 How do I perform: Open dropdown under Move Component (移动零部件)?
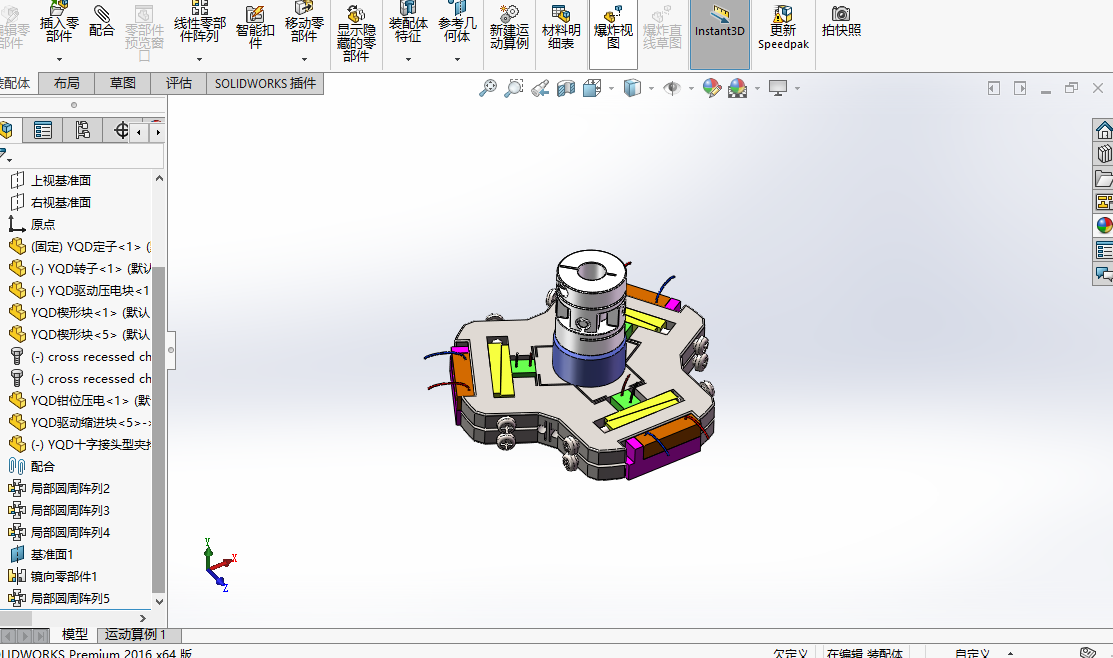coord(304,60)
